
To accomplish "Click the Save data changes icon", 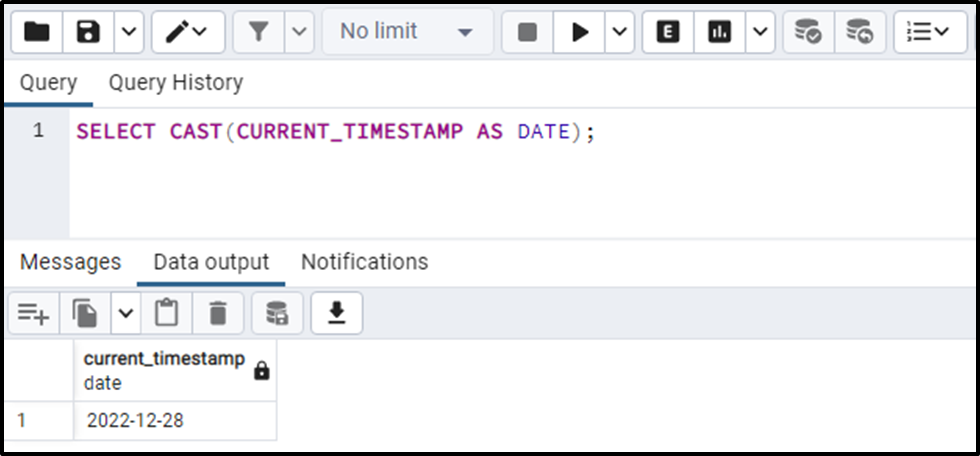I will pos(277,313).
